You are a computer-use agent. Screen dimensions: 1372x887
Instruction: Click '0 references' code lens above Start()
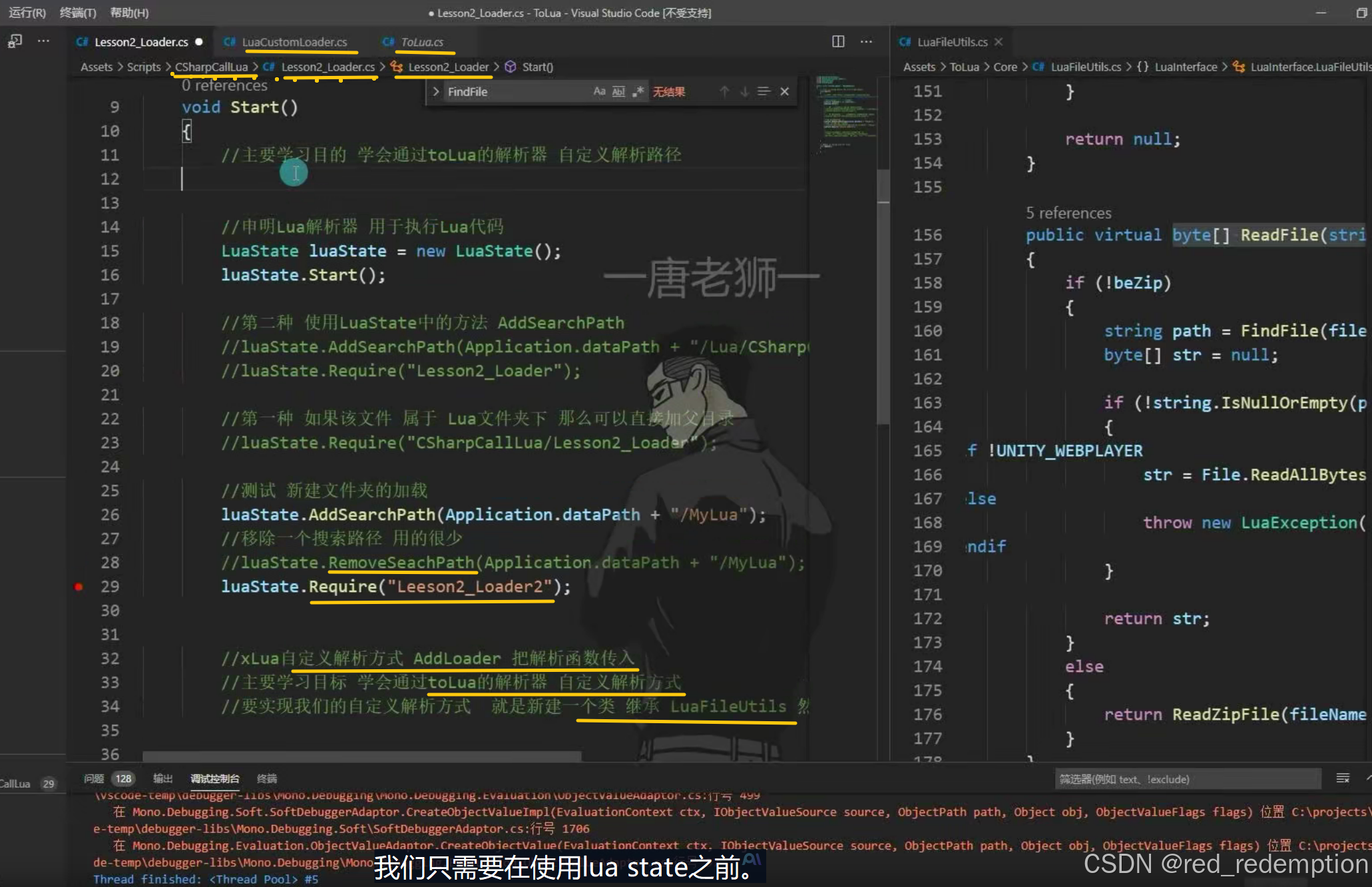(224, 86)
